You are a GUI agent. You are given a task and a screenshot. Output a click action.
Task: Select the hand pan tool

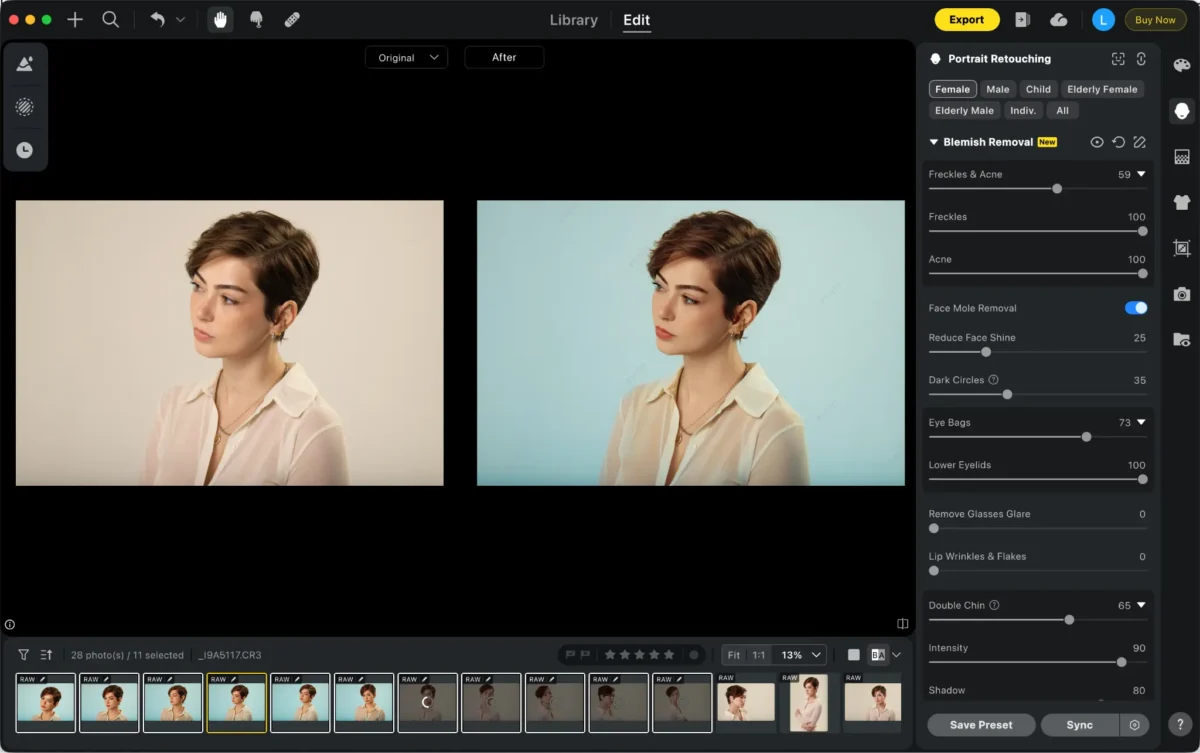coord(220,20)
